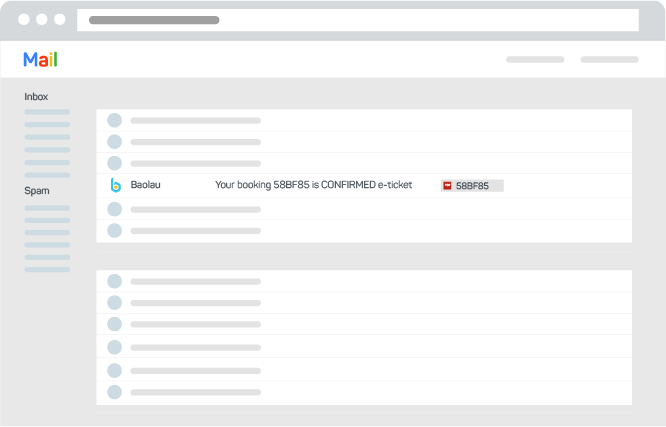Select the first item under Inbox in sidebar

tap(47, 112)
